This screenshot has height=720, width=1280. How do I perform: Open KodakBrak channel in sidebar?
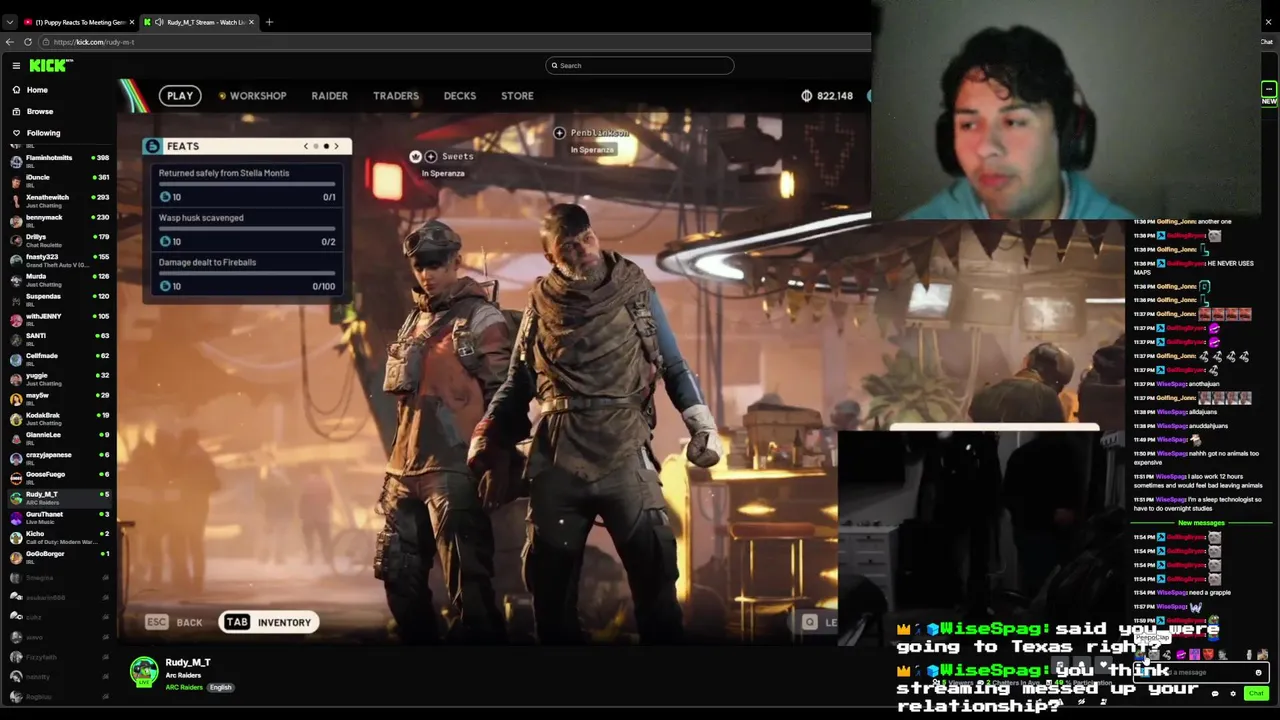[59, 417]
